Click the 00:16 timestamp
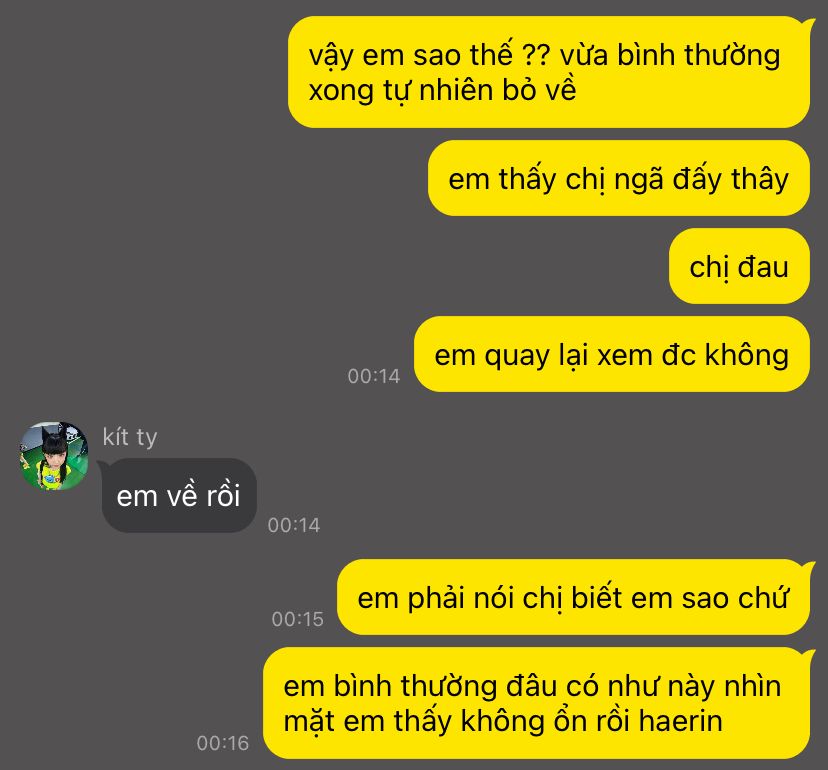This screenshot has width=828, height=770. point(223,744)
